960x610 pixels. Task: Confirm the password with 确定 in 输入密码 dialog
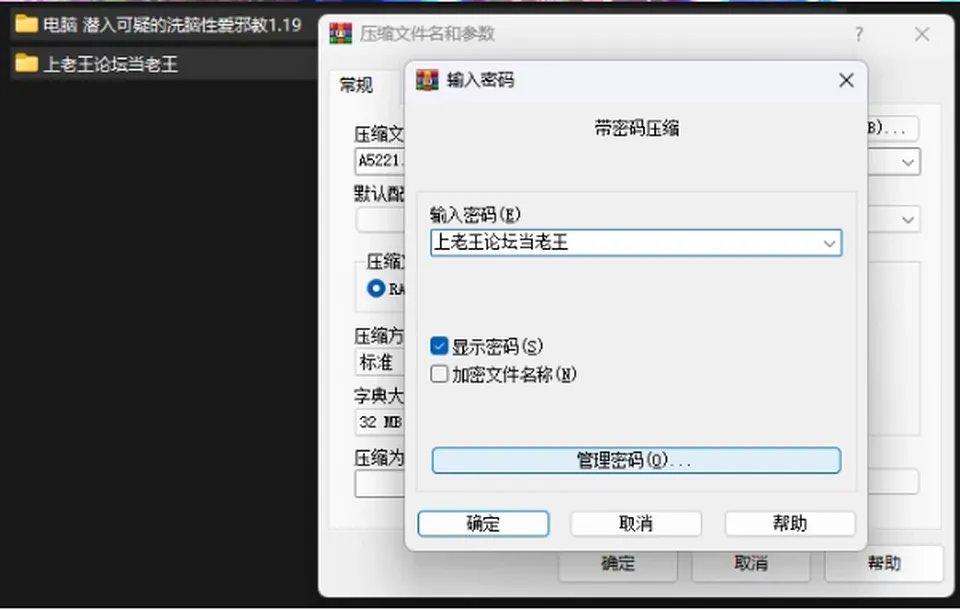click(483, 524)
